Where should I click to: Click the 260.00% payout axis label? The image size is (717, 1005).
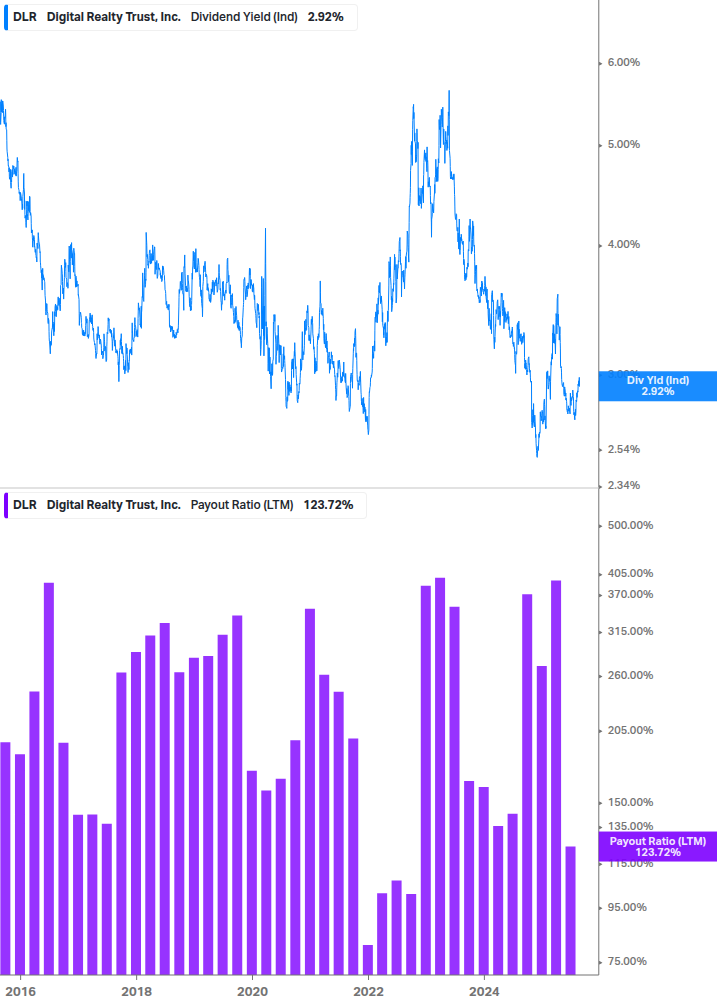pyautogui.click(x=630, y=676)
